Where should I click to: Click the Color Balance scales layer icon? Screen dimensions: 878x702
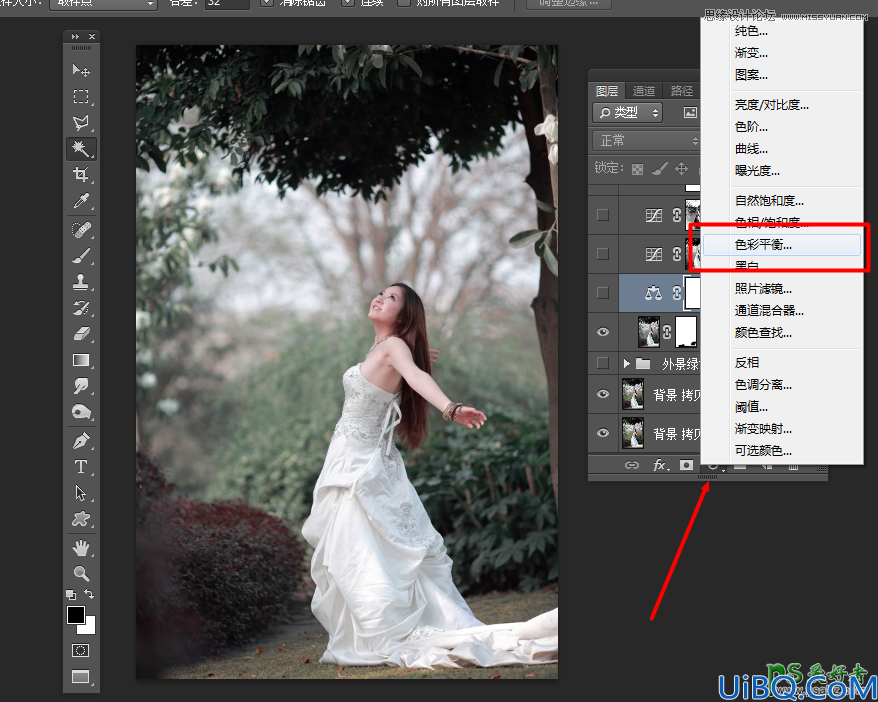(653, 292)
